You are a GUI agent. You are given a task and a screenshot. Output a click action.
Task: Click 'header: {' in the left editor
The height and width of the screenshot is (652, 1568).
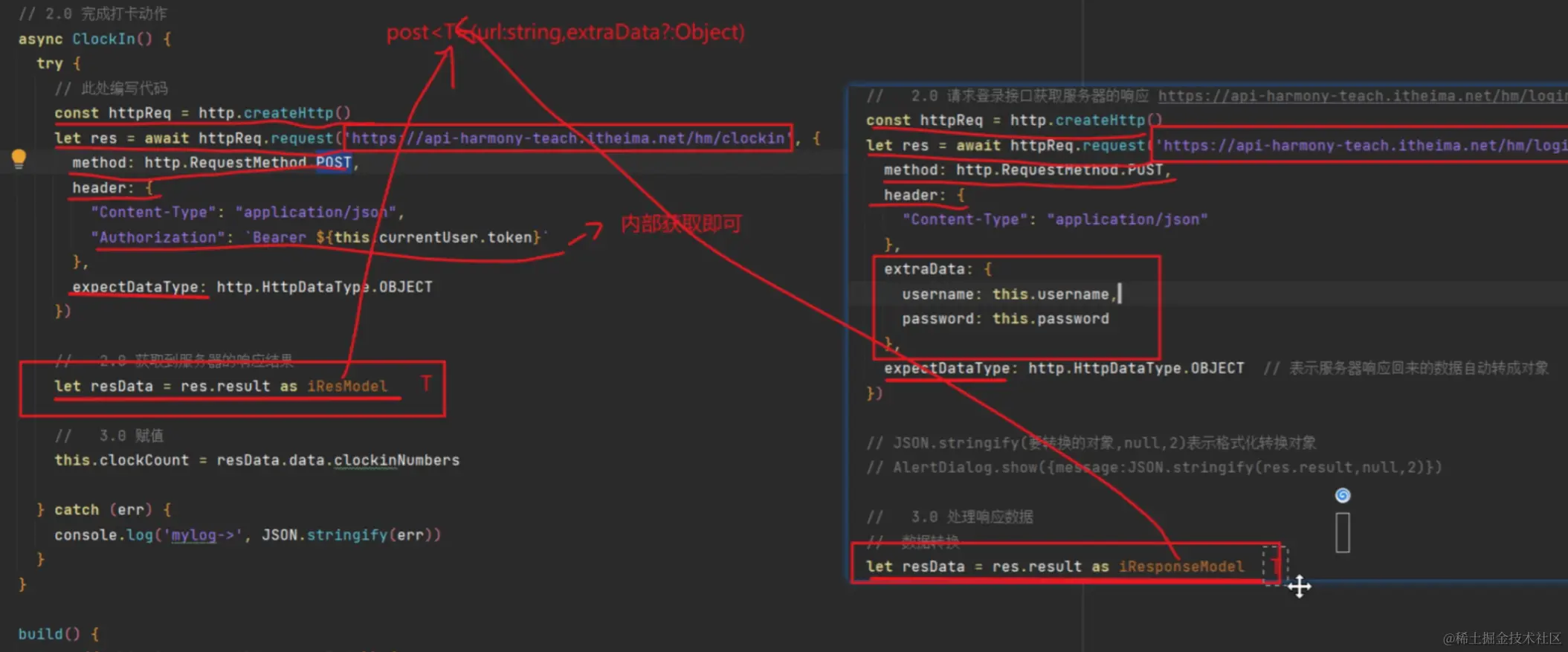coord(112,187)
